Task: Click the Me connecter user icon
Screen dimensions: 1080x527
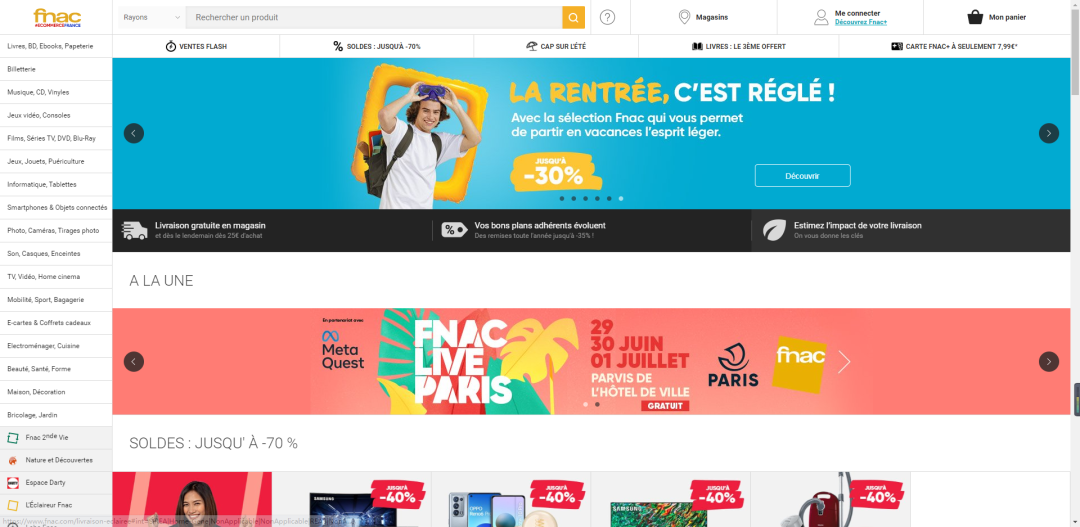Action: pos(821,17)
